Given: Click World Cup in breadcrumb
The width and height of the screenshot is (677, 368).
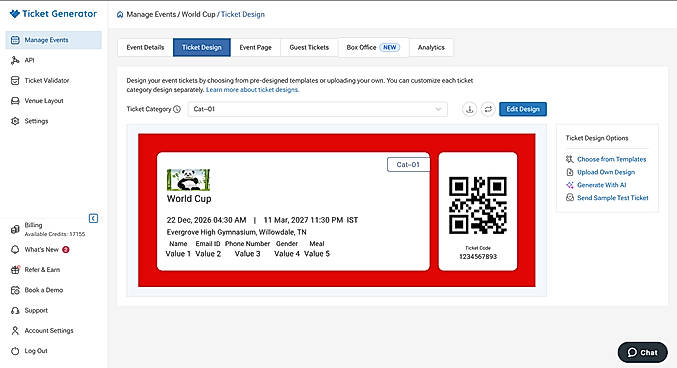Looking at the screenshot, I should 198,14.
